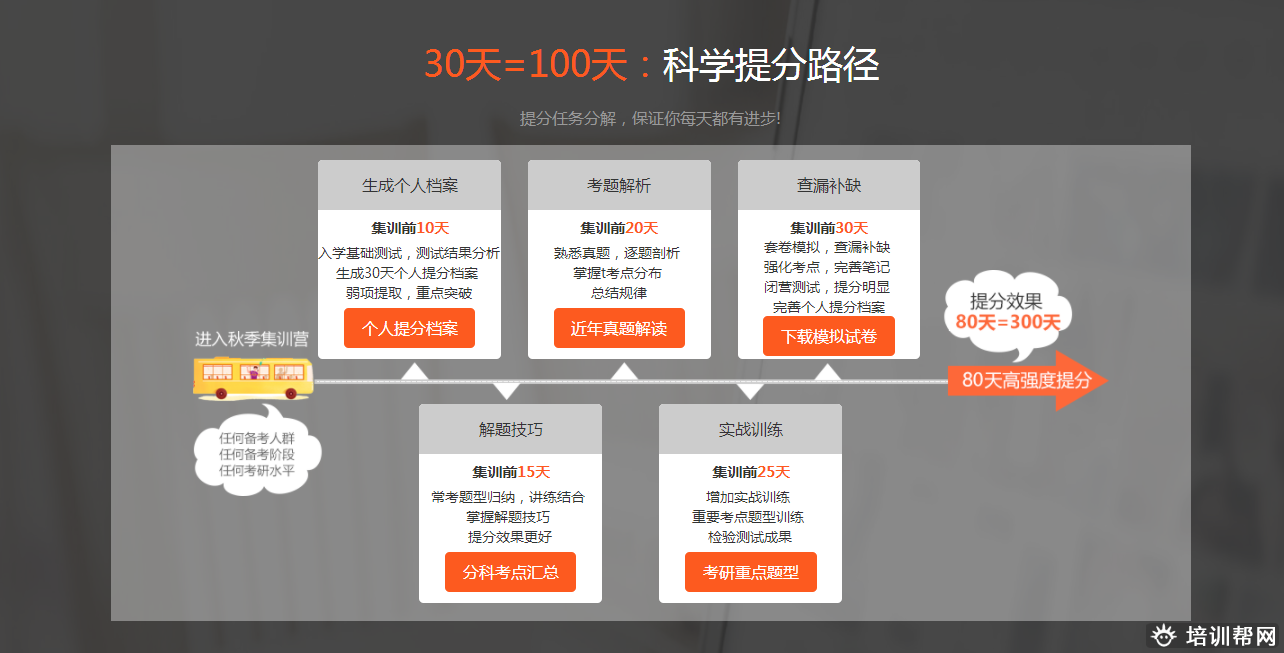Screen dimensions: 1284x653
Task: Select the 实战训练 card header
Action: (750, 429)
